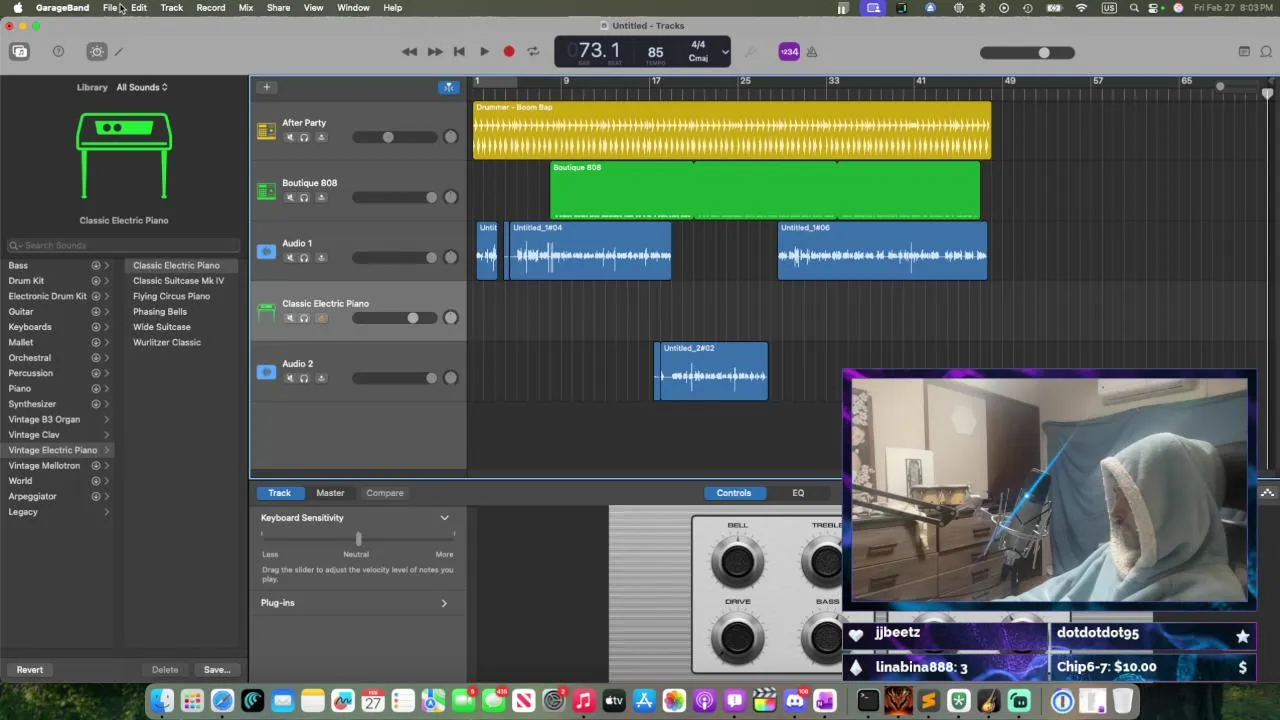Expand the Bass category
The image size is (1280, 720).
(x=107, y=266)
